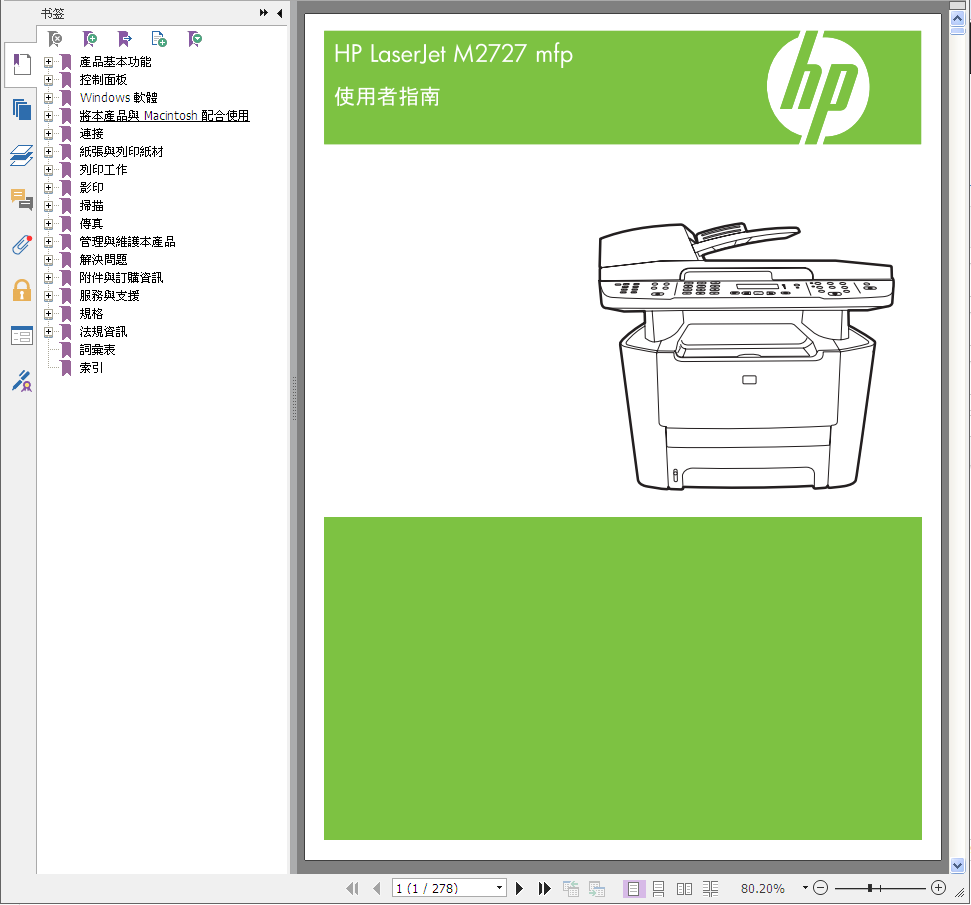
Task: Click the document scrollbar down arrow
Action: [957, 865]
